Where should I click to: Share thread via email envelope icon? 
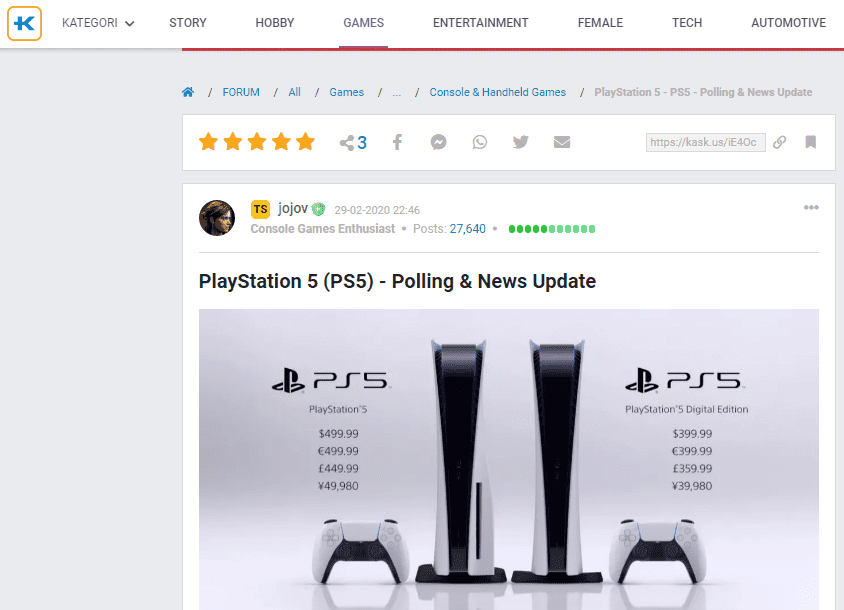pyautogui.click(x=562, y=142)
